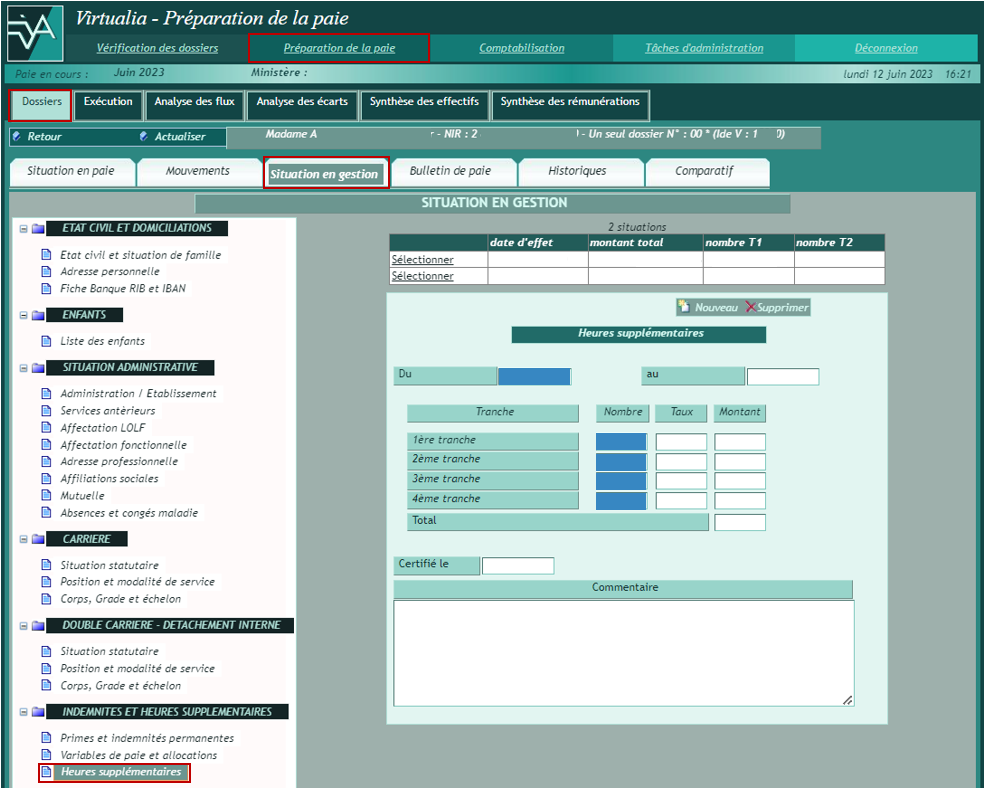Click the first Sélectionner link in table
Viewport: 984px width, 790px height.
pos(422,260)
